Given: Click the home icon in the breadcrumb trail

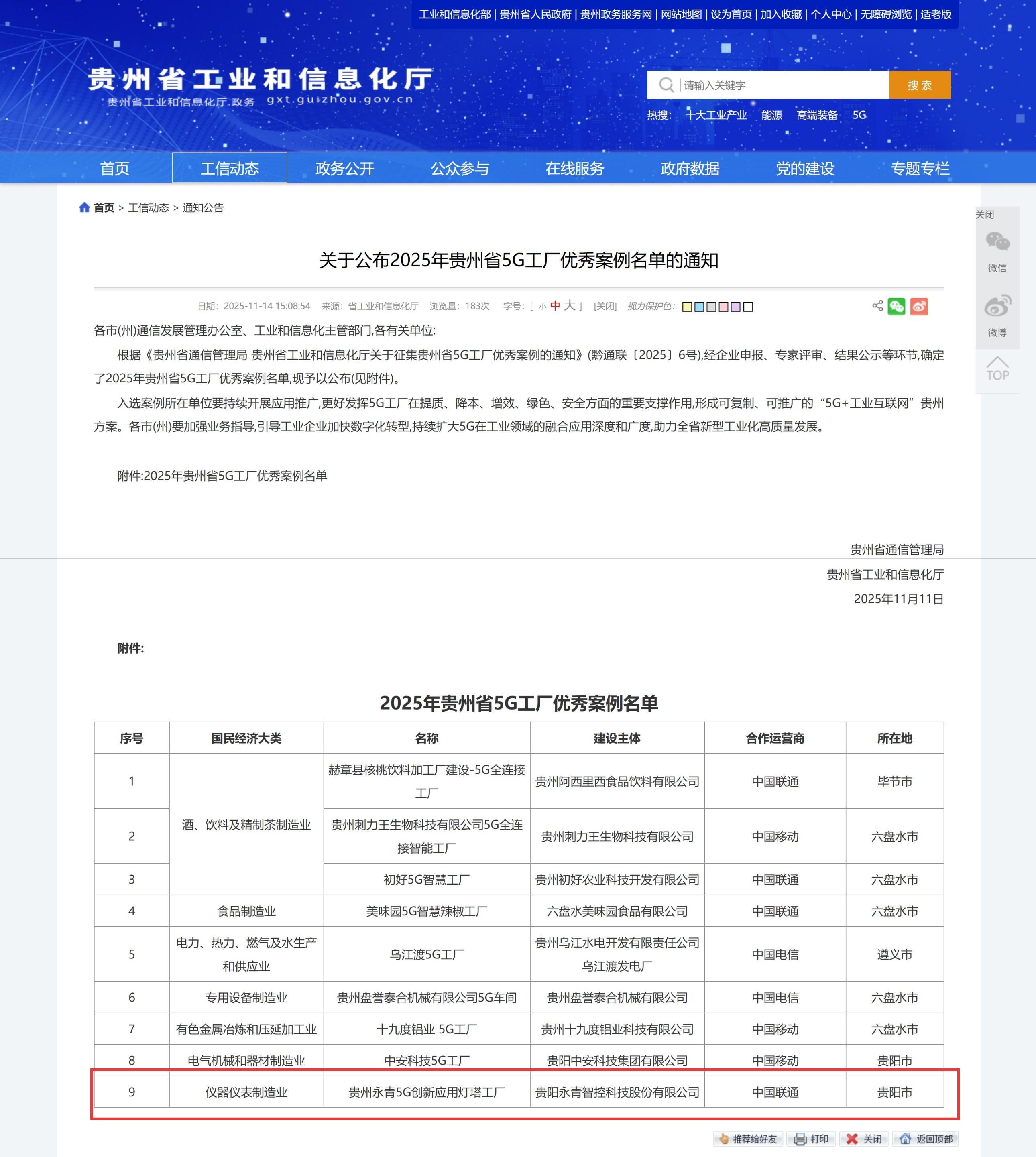Looking at the screenshot, I should pyautogui.click(x=84, y=208).
